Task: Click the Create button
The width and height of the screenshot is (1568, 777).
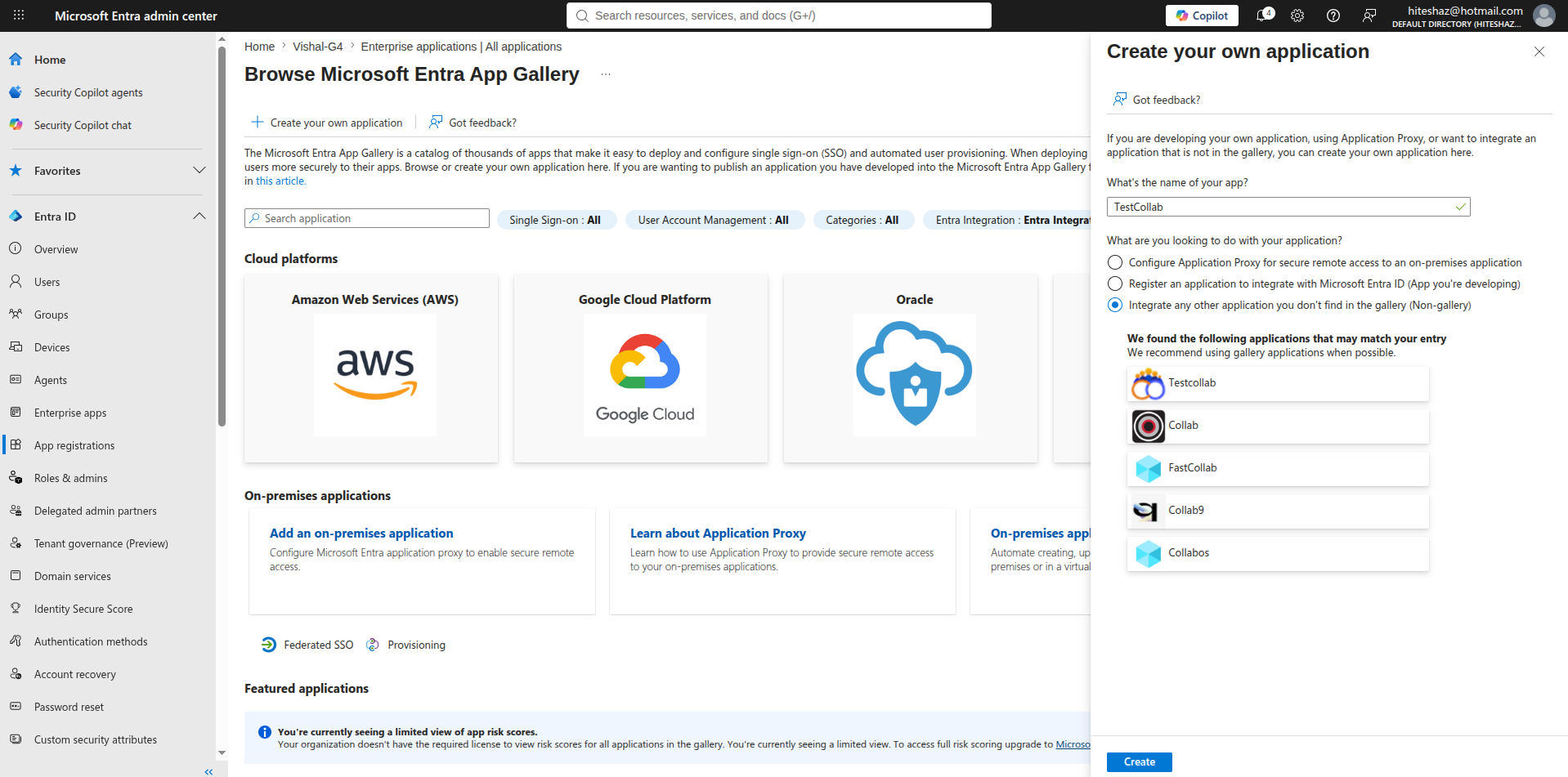Action: coord(1140,762)
